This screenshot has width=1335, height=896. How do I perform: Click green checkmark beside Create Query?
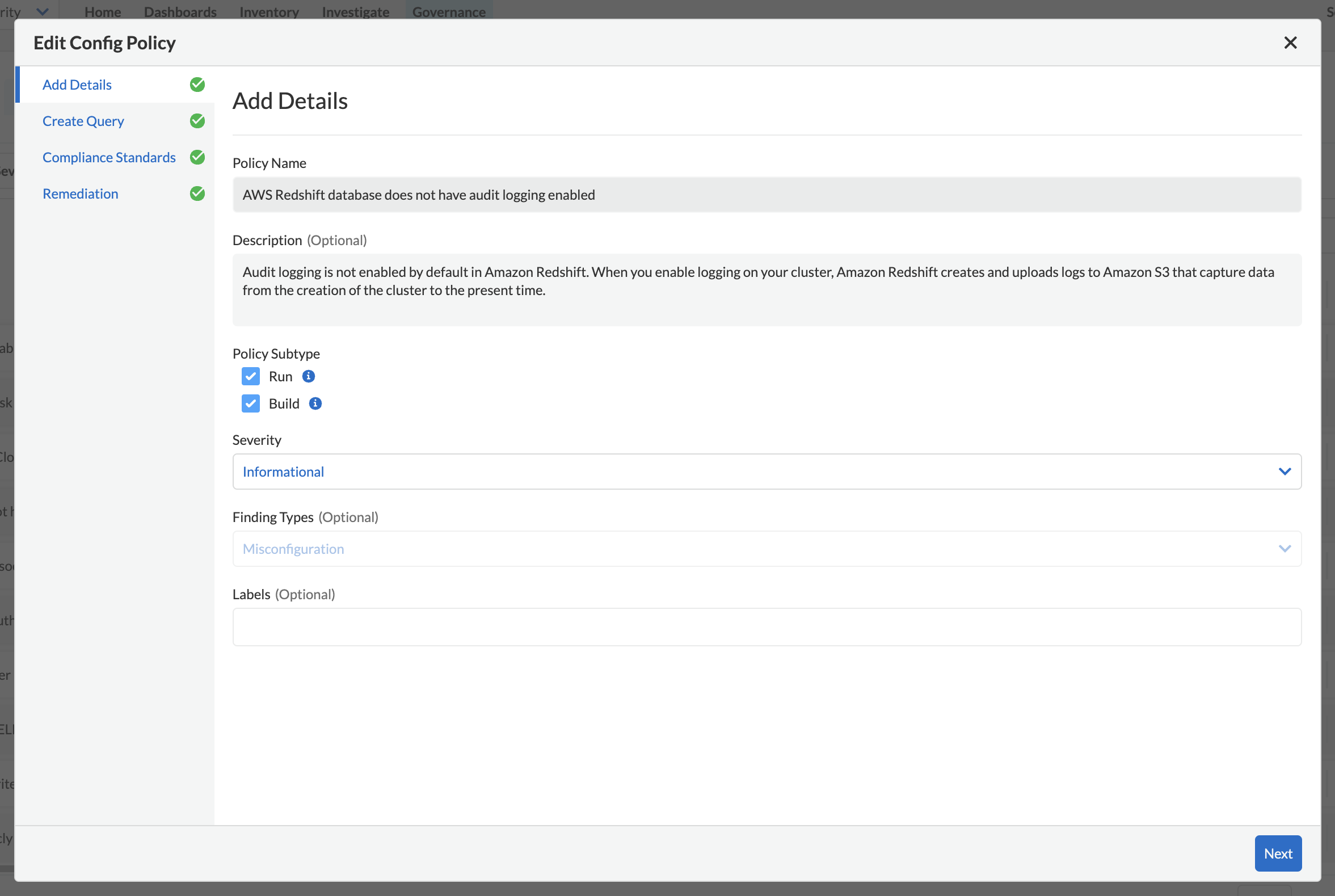[x=197, y=120]
